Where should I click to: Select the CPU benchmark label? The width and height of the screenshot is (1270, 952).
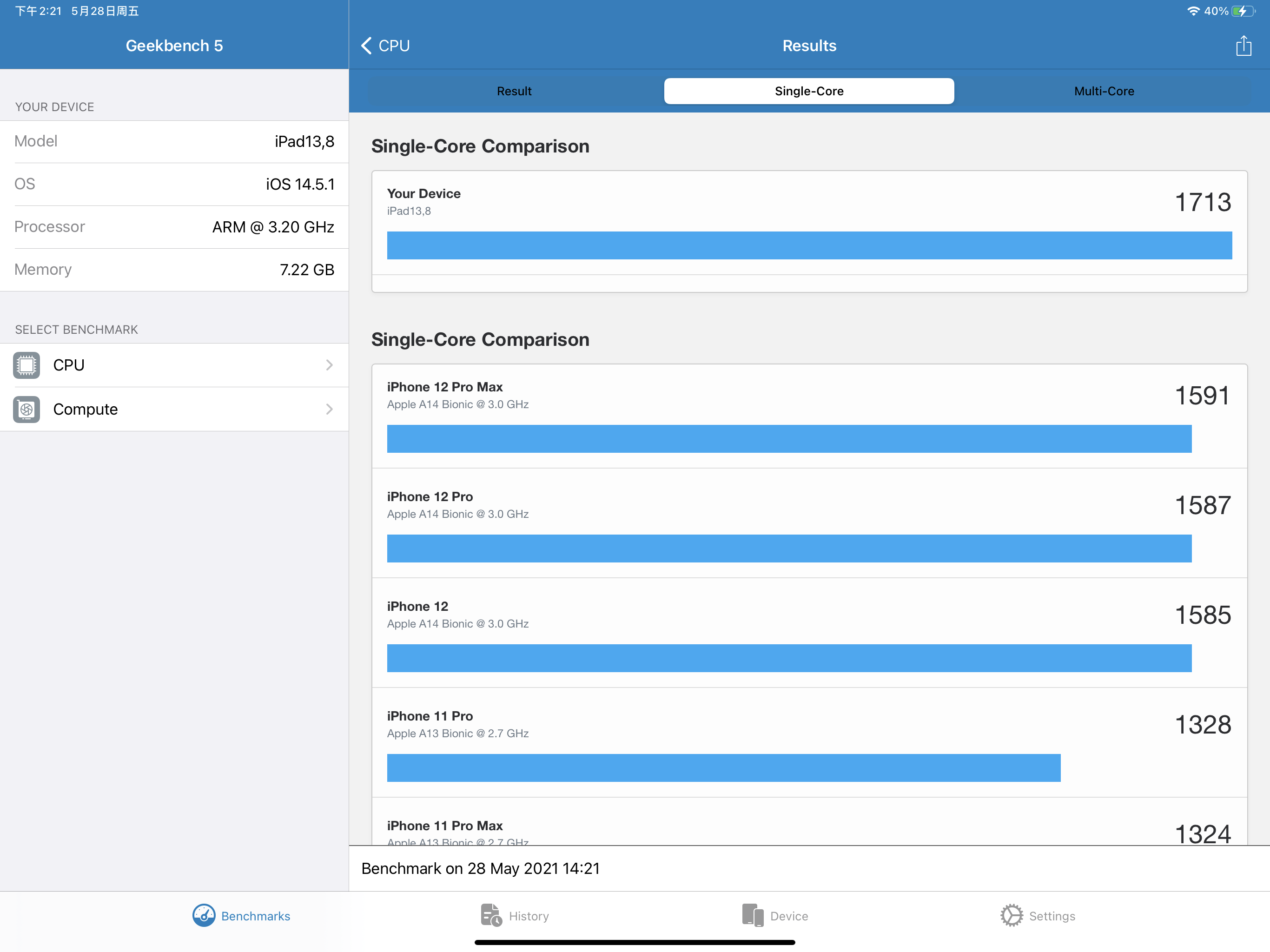pyautogui.click(x=69, y=365)
